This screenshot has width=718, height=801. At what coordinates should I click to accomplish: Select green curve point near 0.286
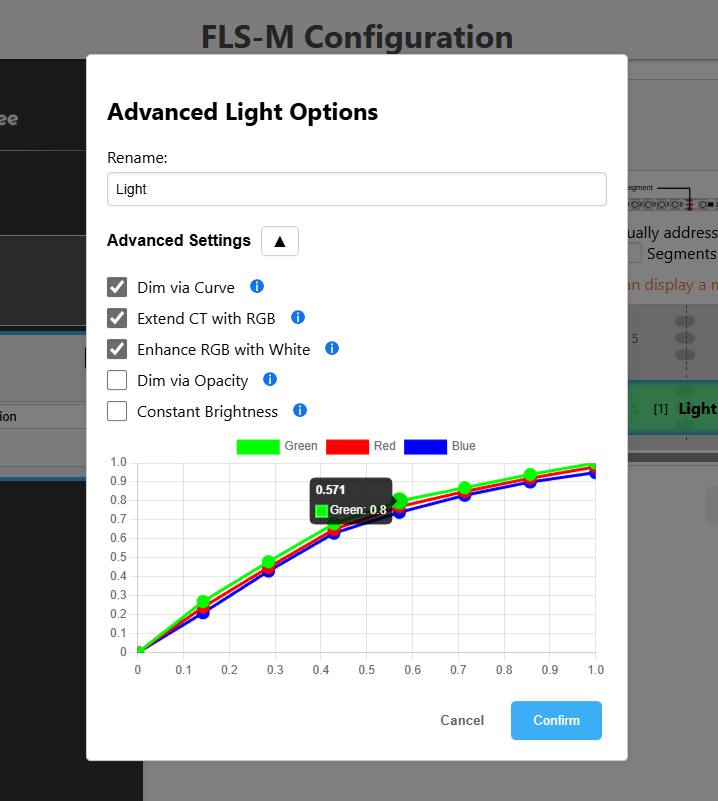(269, 562)
